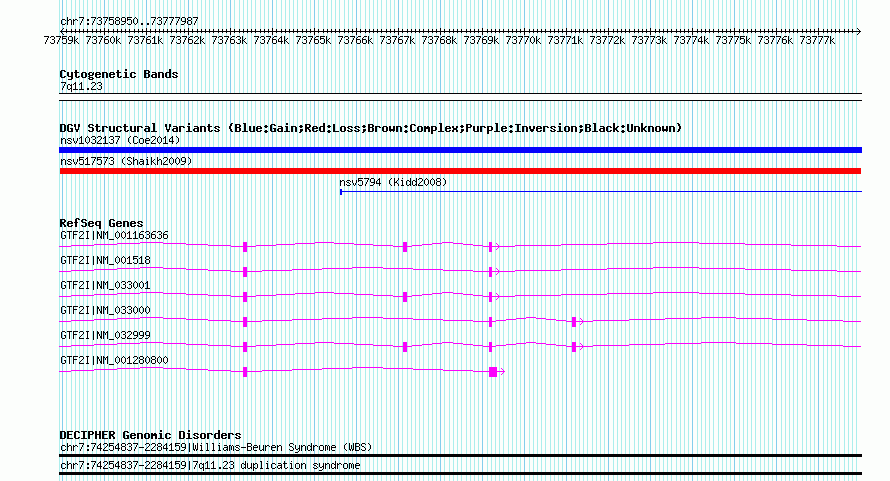The height and width of the screenshot is (481, 890).
Task: Click the nsv5794 (Kidd2008) label
Action: [x=393, y=182]
